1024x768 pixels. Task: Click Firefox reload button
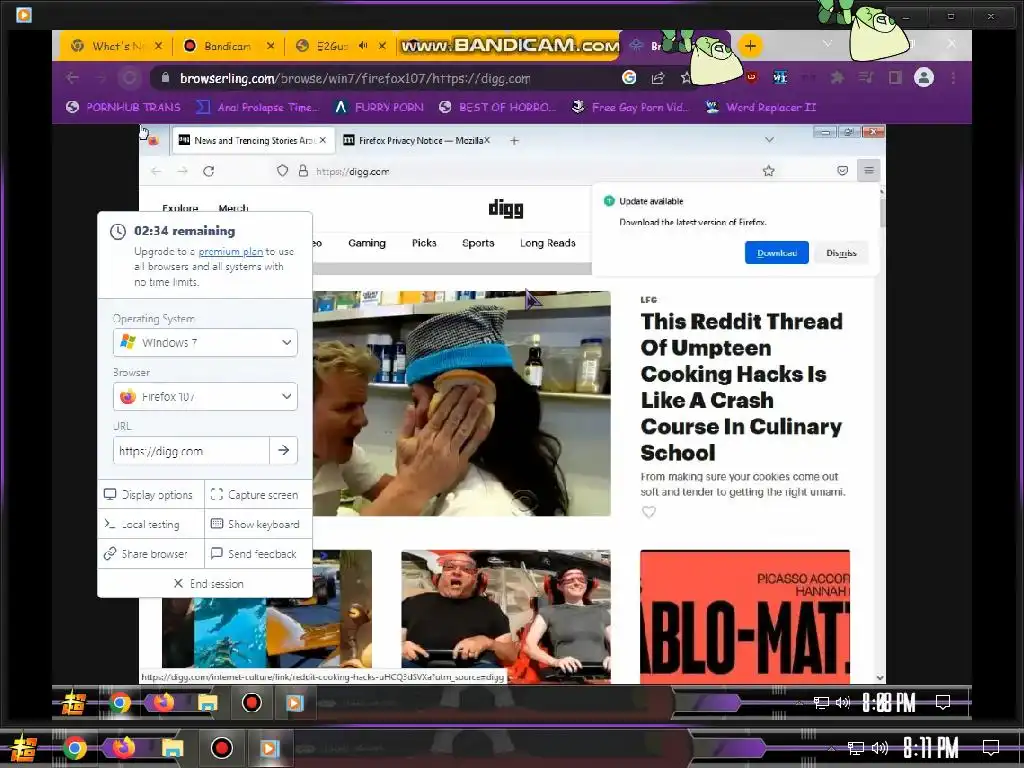point(208,171)
